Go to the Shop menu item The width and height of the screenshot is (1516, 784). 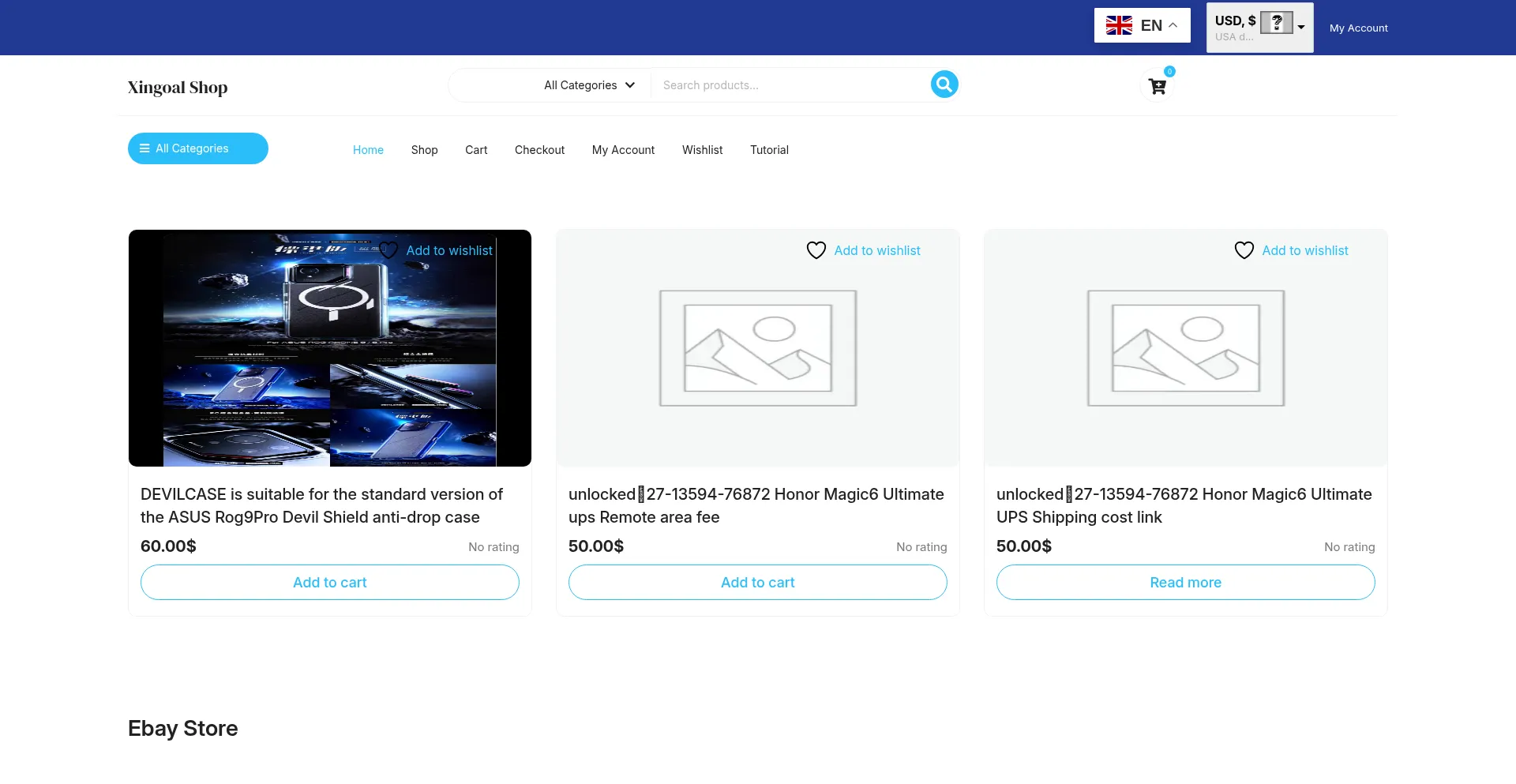(424, 150)
